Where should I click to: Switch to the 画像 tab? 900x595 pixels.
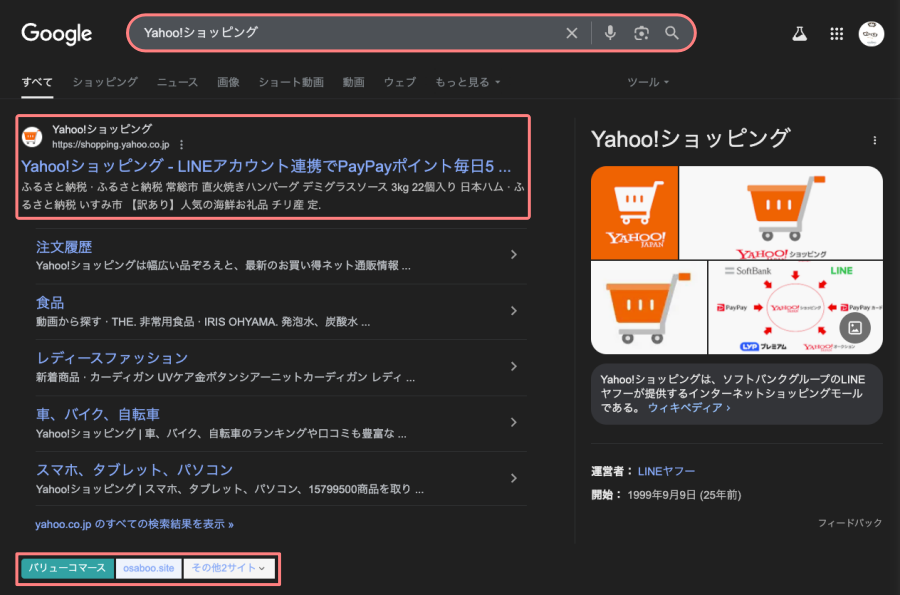228,82
